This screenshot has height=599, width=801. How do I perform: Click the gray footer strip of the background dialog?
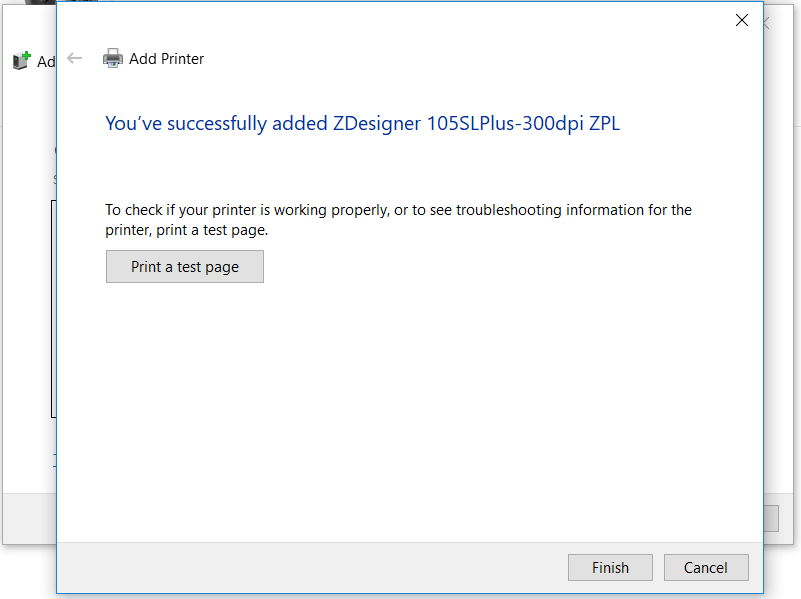point(30,518)
